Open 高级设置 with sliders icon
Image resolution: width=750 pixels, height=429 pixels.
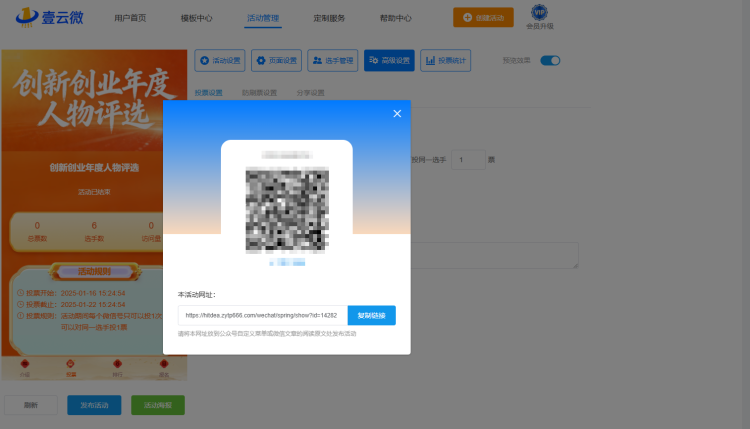(389, 60)
